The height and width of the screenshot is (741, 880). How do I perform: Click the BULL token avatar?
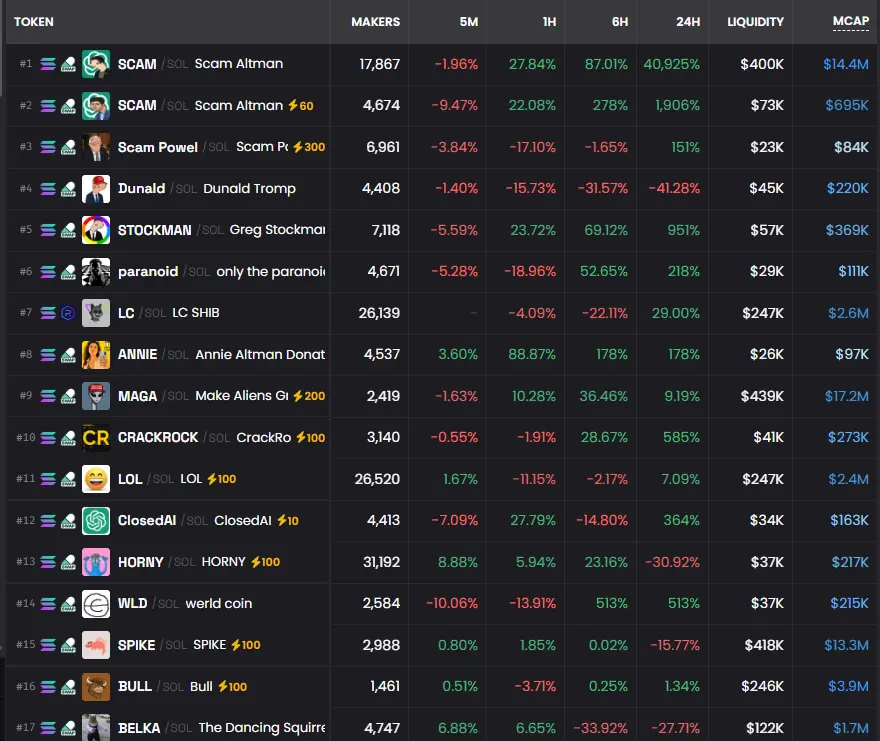pos(96,687)
